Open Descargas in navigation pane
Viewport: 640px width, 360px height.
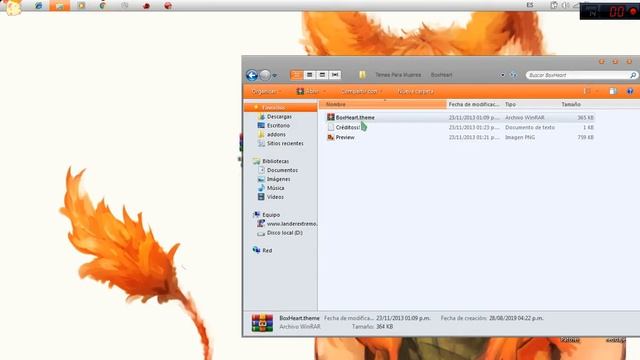click(279, 117)
